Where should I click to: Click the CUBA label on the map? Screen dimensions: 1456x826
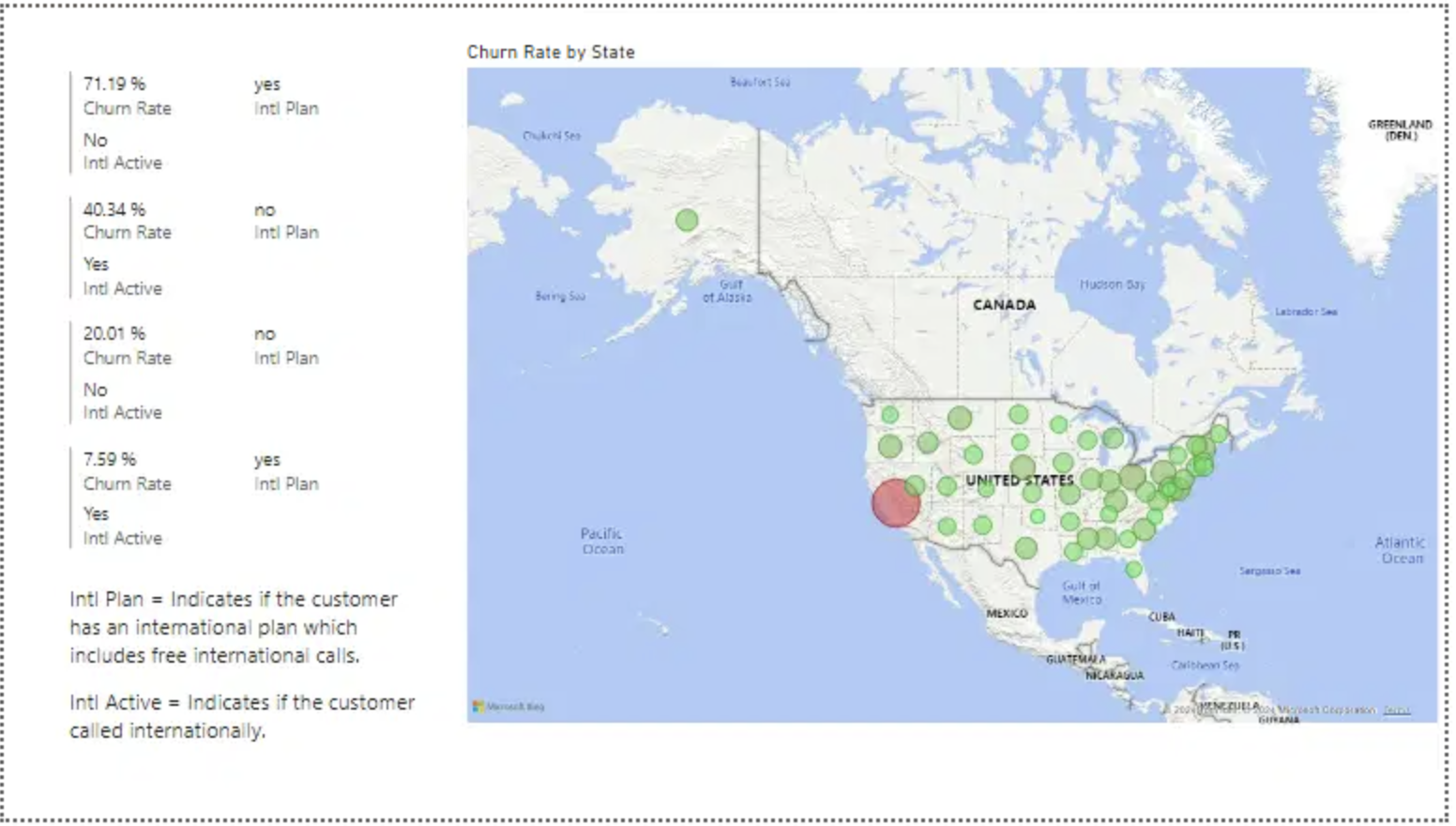click(1161, 617)
